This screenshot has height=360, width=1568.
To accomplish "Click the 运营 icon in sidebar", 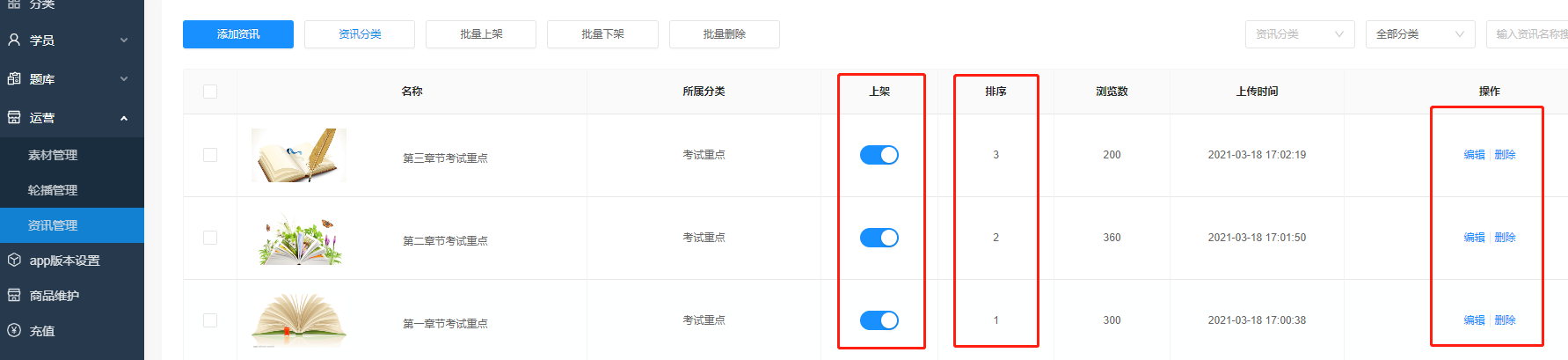I will [14, 117].
